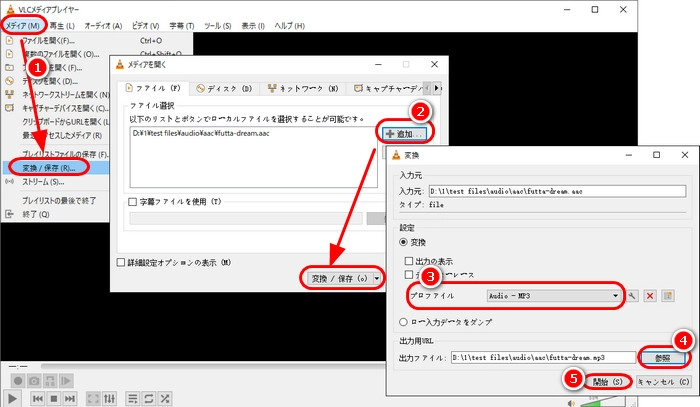The height and width of the screenshot is (407, 700).
Task: Switch to the Network tab
Action: coord(303,88)
